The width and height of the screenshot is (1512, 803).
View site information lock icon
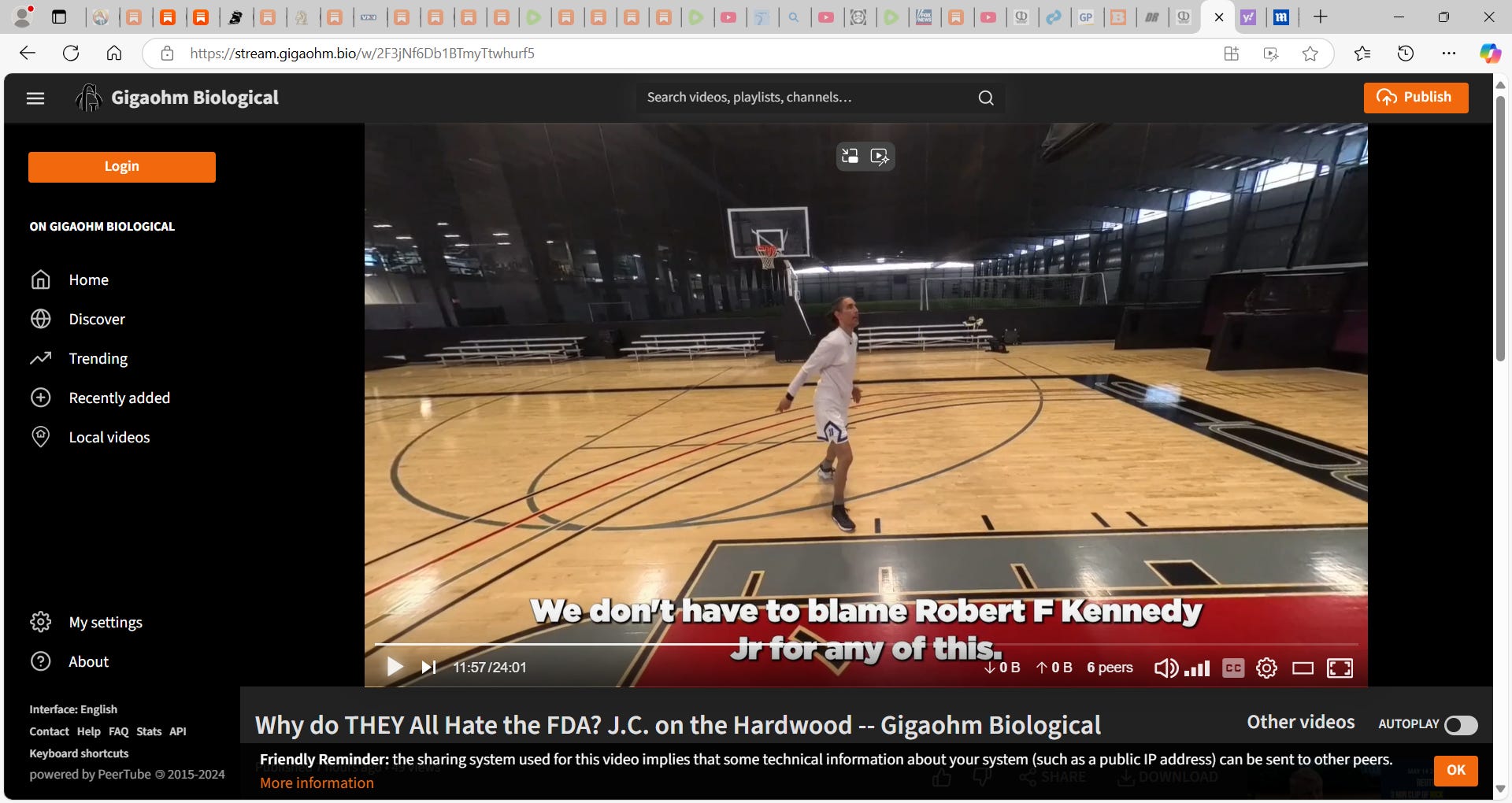pyautogui.click(x=167, y=54)
